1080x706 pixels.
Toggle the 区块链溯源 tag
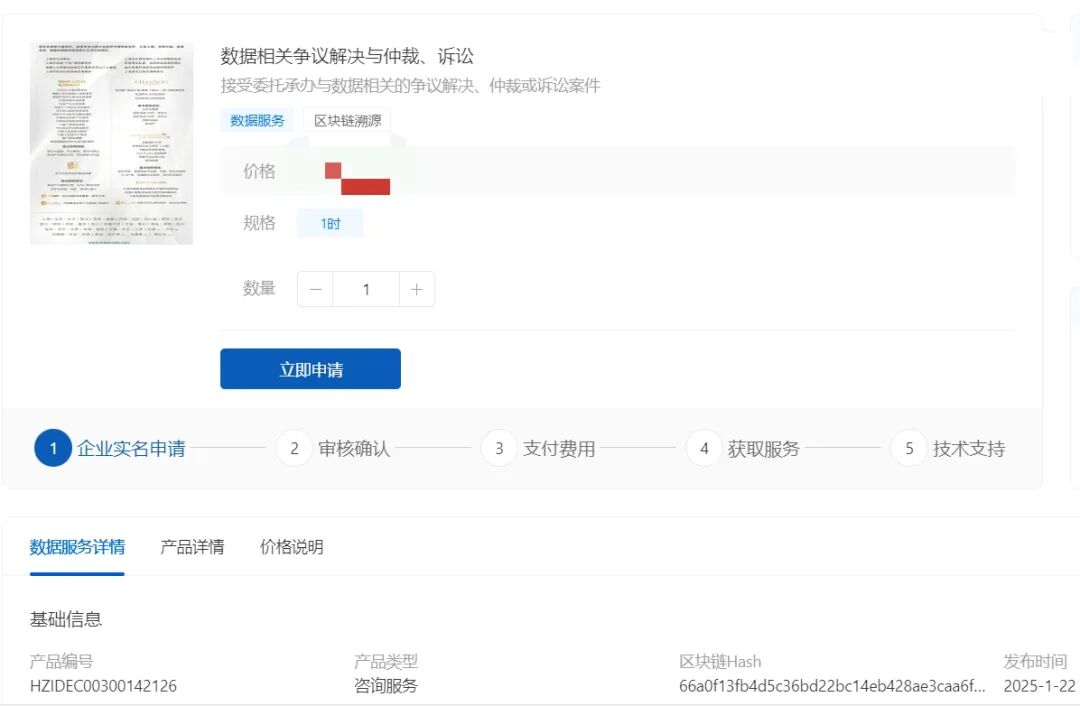click(x=344, y=119)
